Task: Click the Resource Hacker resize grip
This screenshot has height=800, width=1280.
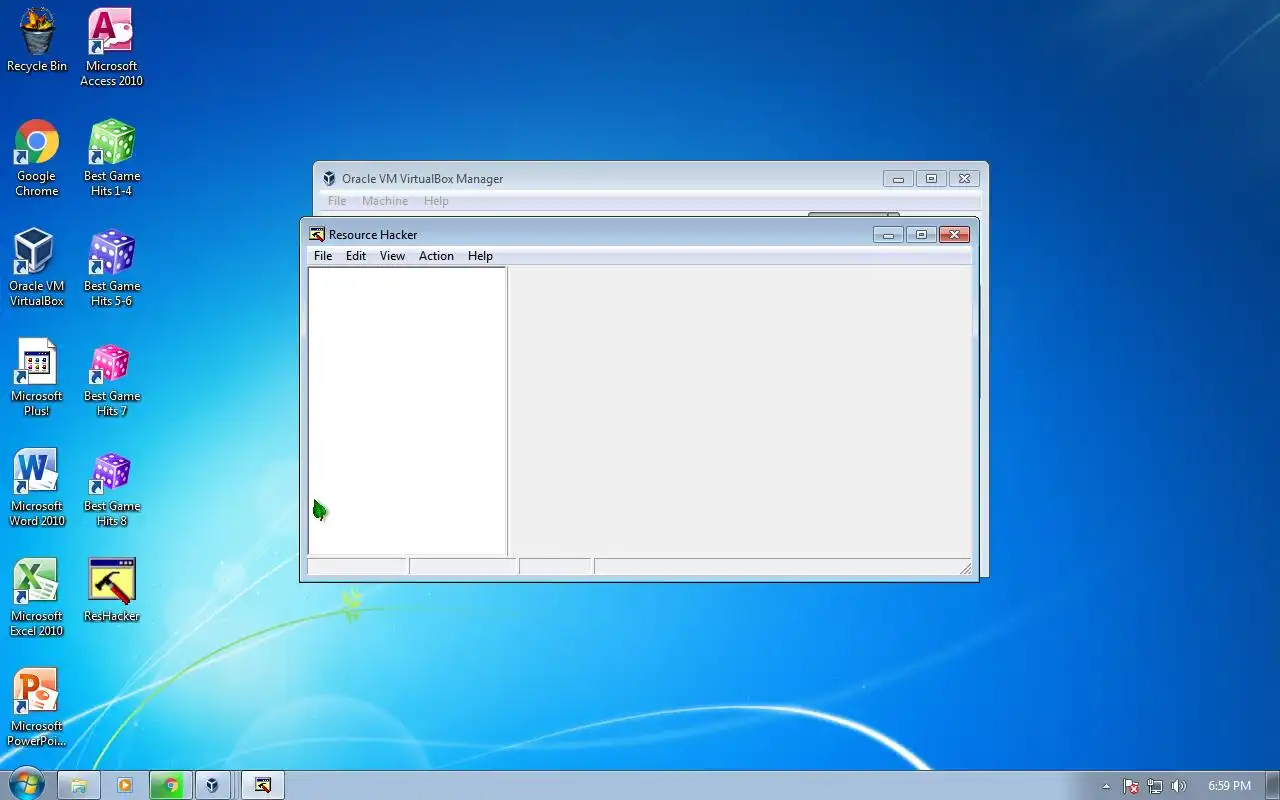Action: [x=965, y=568]
